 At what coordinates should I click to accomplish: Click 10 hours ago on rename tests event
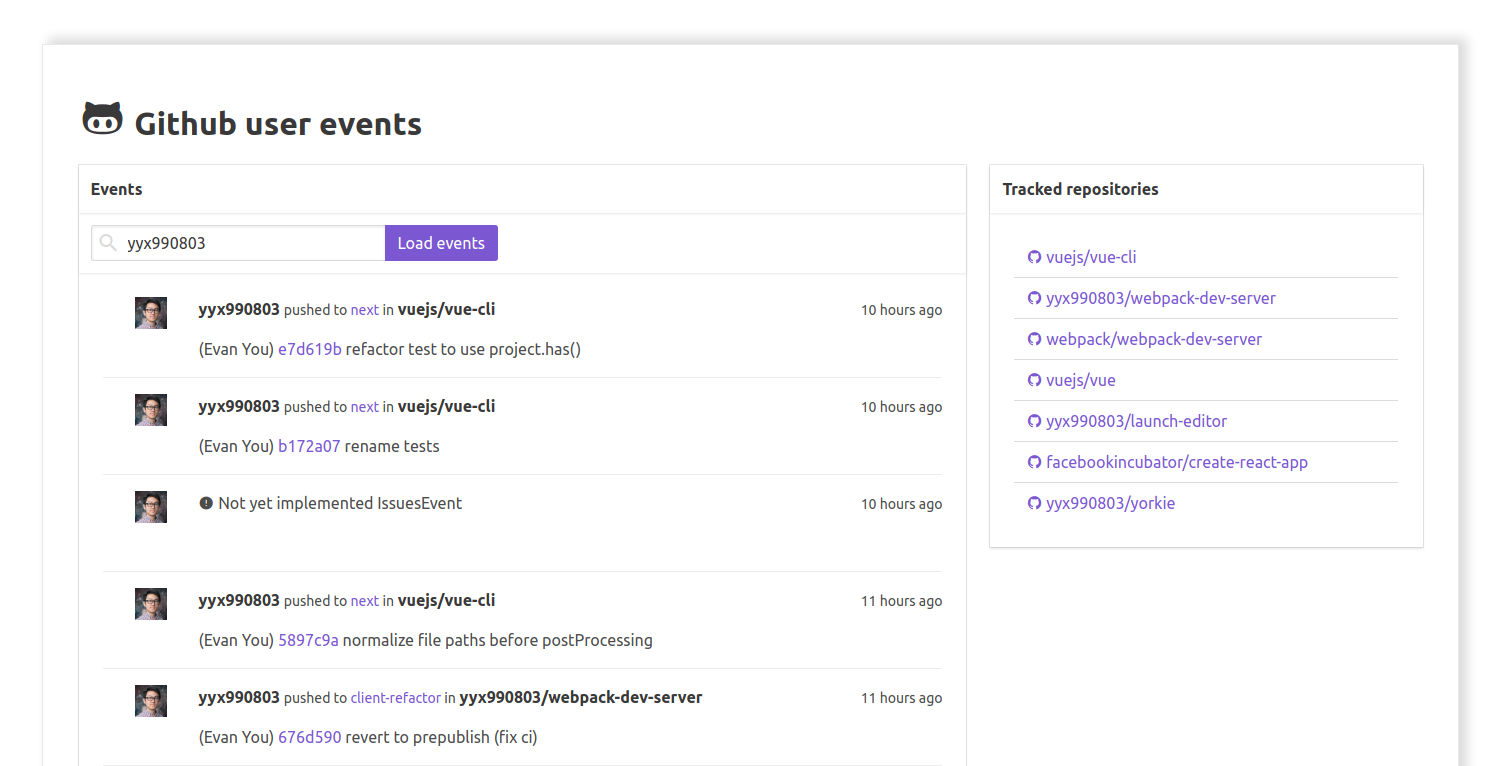(x=901, y=407)
